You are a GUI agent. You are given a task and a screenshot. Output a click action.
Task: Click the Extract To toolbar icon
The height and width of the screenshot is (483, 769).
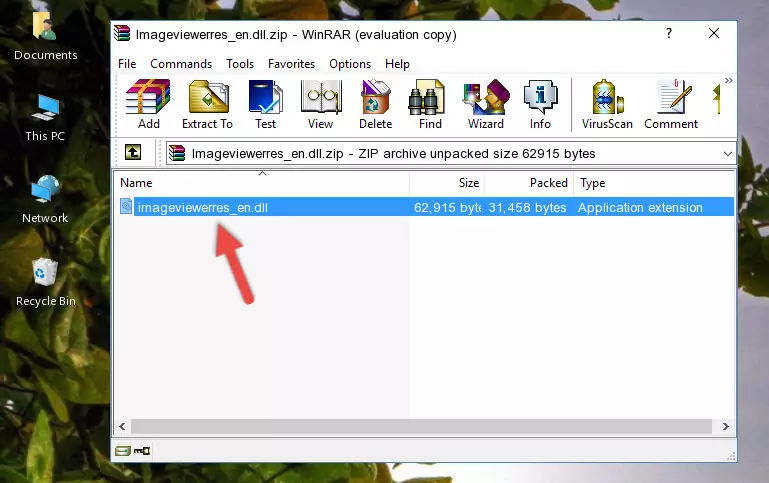(207, 104)
